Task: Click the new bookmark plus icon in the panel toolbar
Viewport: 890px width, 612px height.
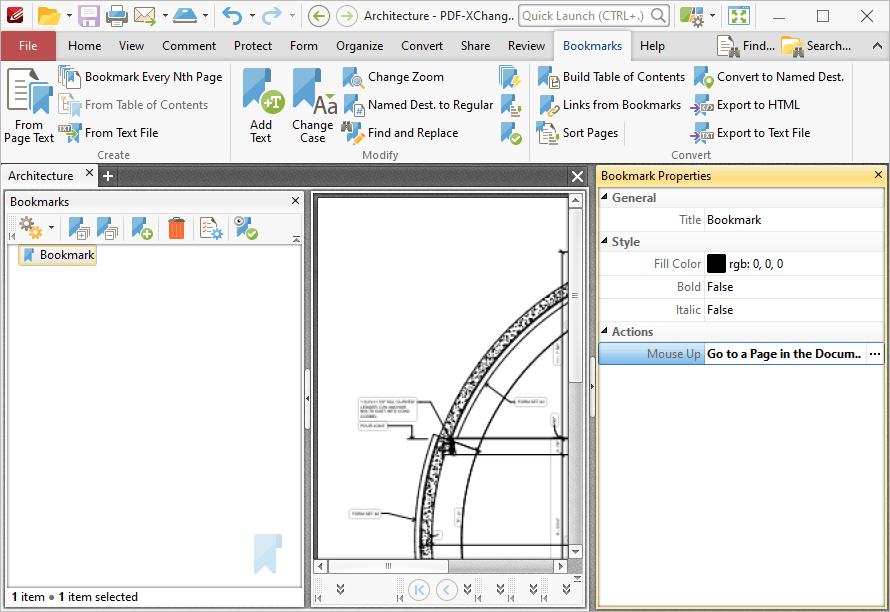Action: pos(142,228)
